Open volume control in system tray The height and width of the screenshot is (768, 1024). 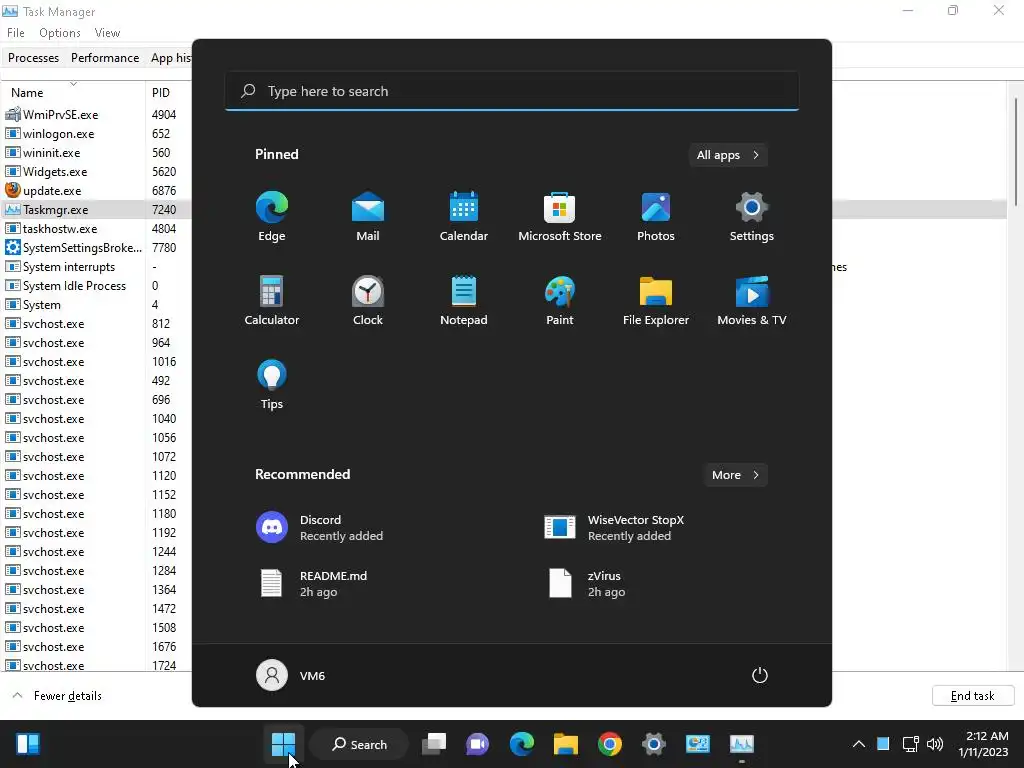click(935, 744)
